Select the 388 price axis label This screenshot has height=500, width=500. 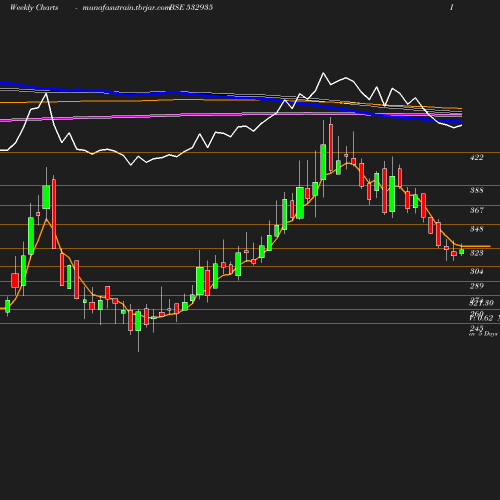pyautogui.click(x=476, y=190)
